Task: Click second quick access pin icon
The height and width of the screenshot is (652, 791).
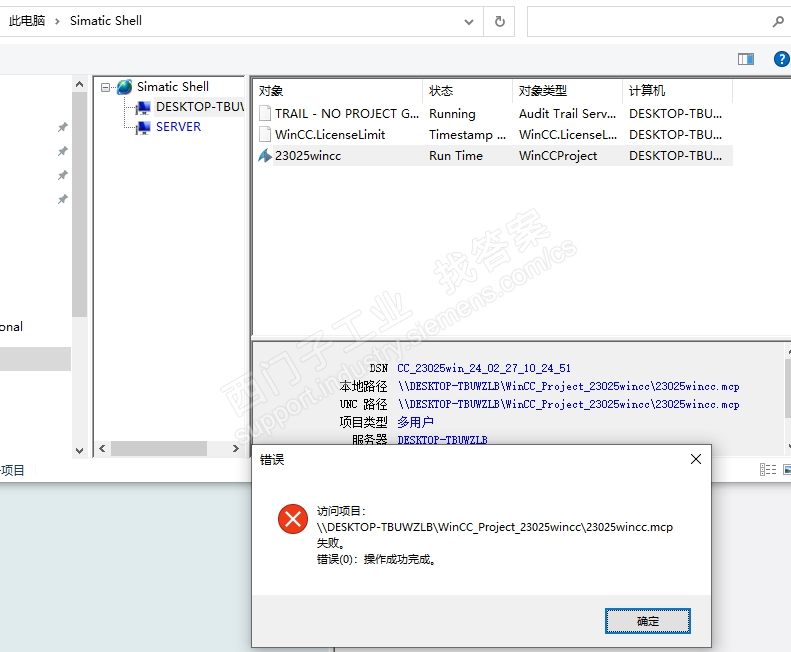Action: coord(63,151)
